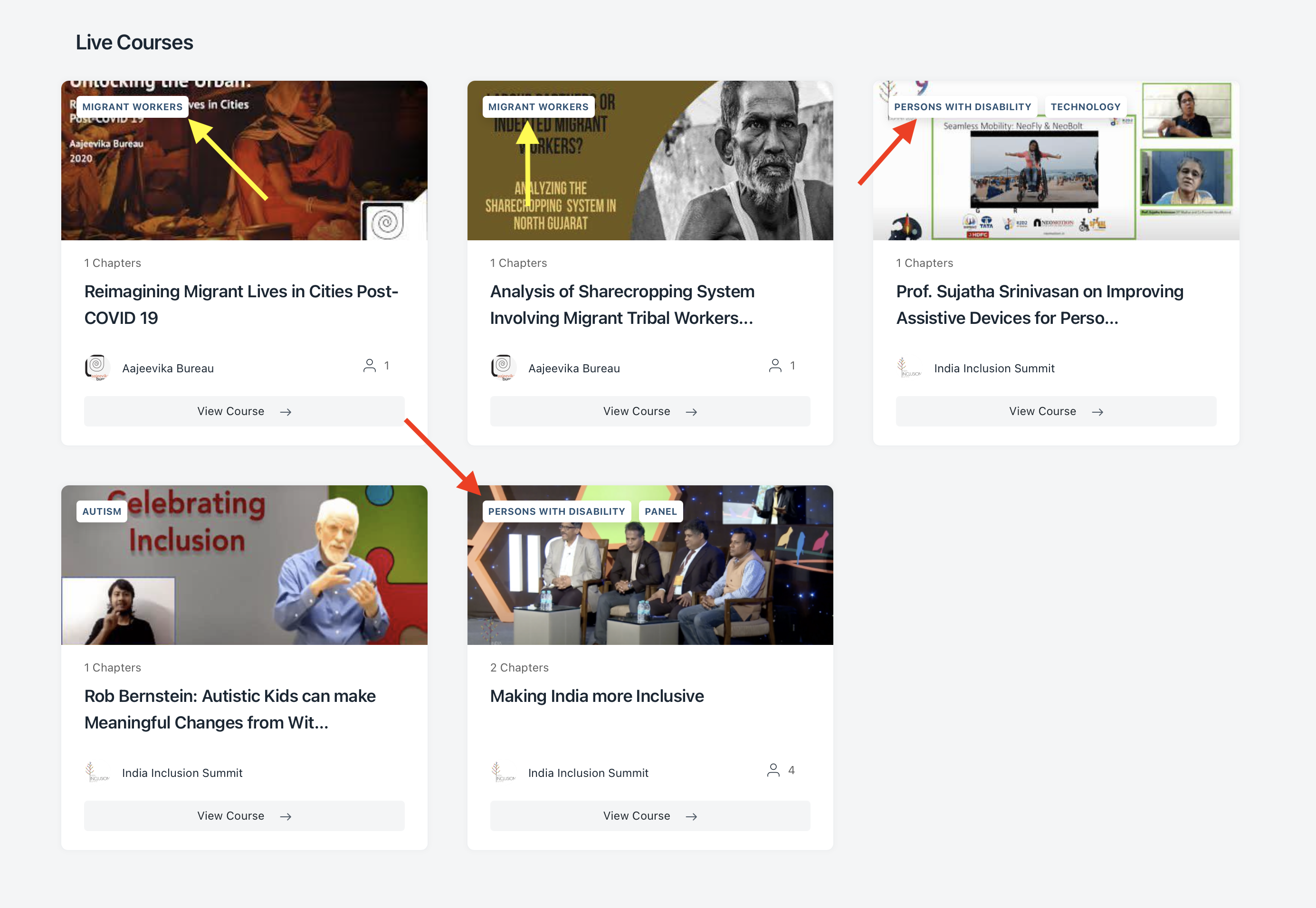
Task: Select the TECHNOLOGY tag on Sujatha Srinivasan card
Action: coord(1085,107)
